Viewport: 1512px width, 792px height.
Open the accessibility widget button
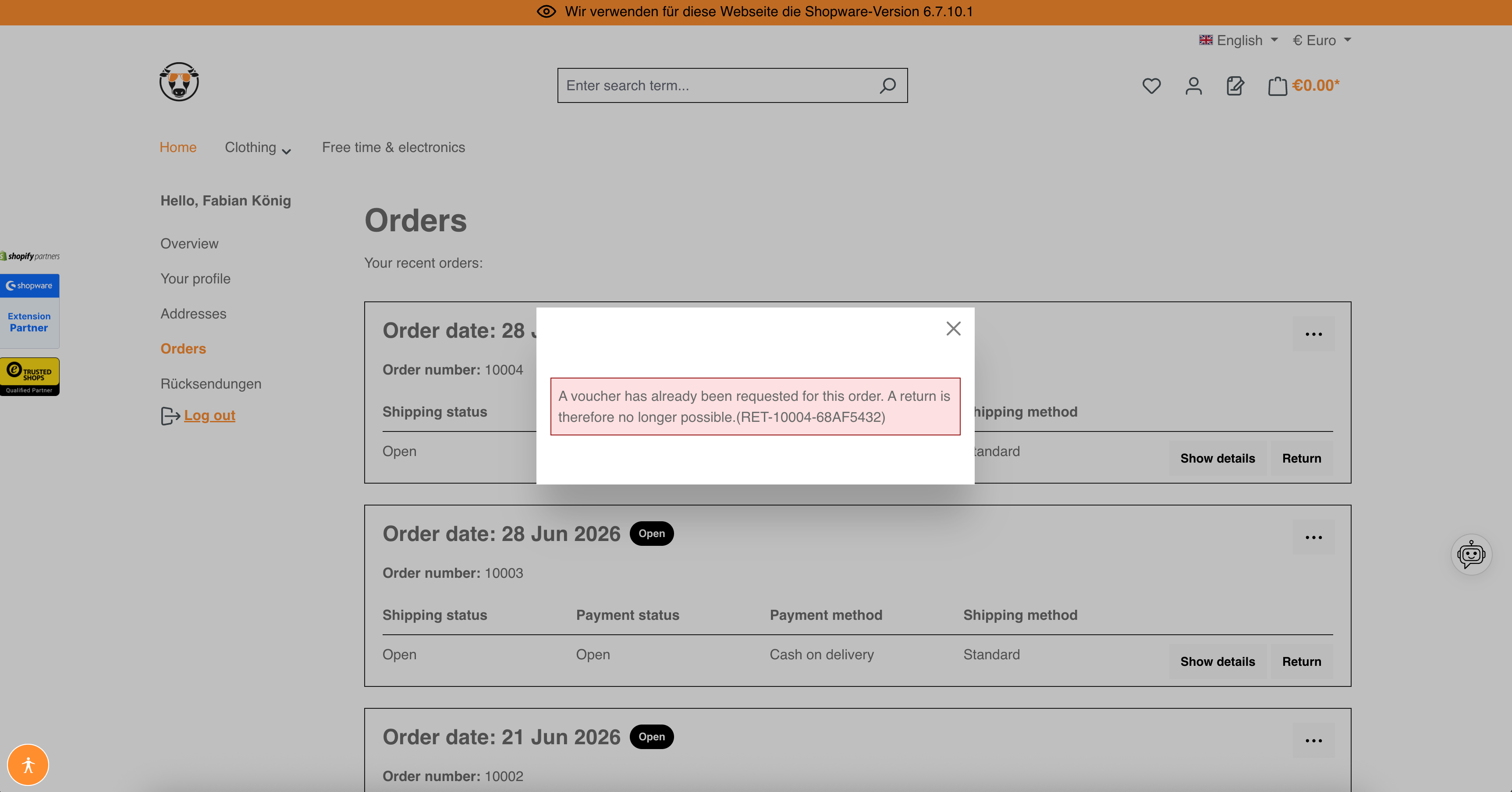(x=28, y=764)
